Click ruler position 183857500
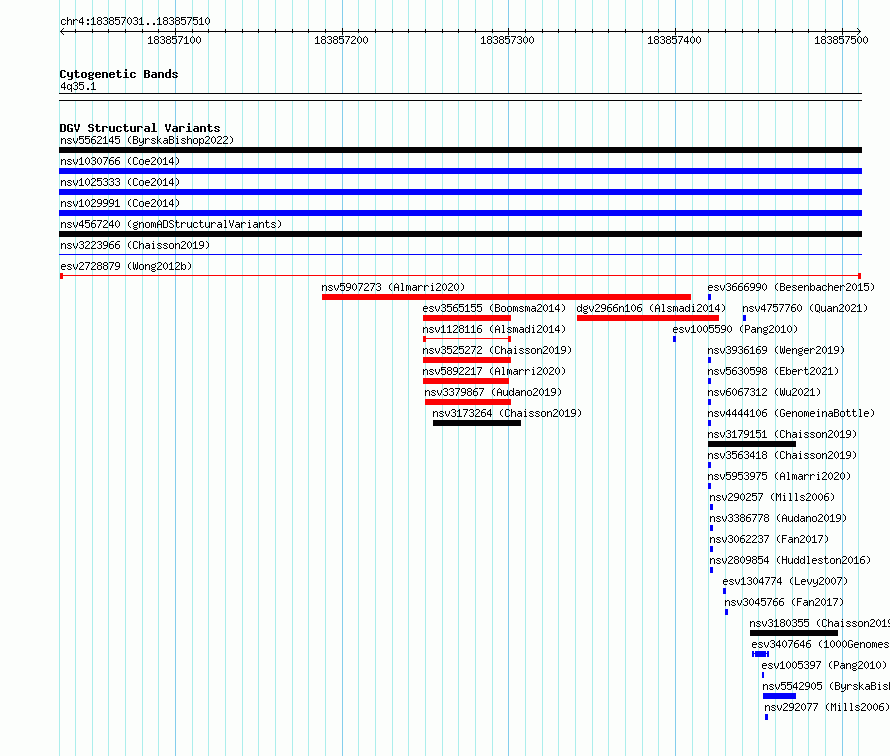 (841, 40)
